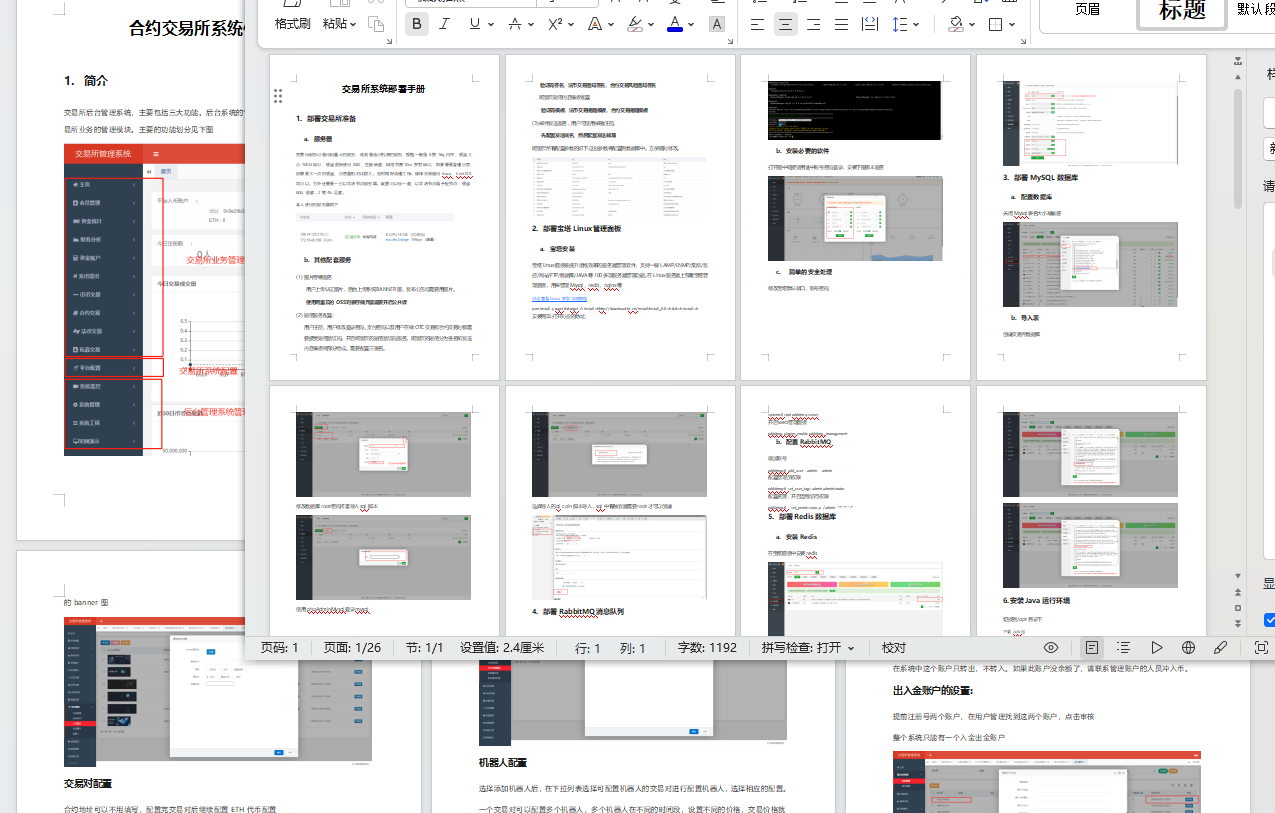Toggle bold formatting in the ribbon
The height and width of the screenshot is (813, 1275).
(417, 24)
